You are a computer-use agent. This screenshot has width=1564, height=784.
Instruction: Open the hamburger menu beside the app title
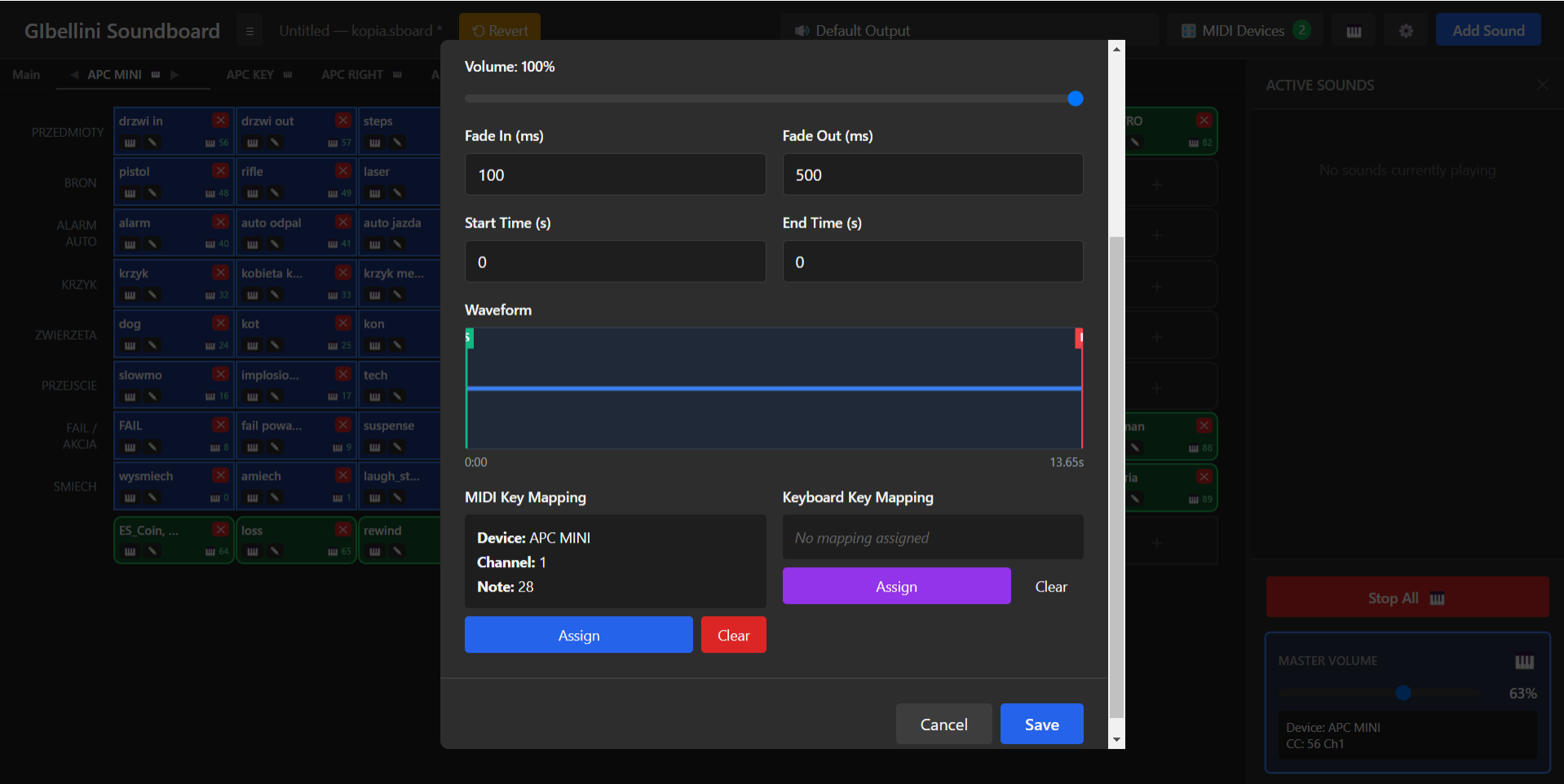coord(250,31)
